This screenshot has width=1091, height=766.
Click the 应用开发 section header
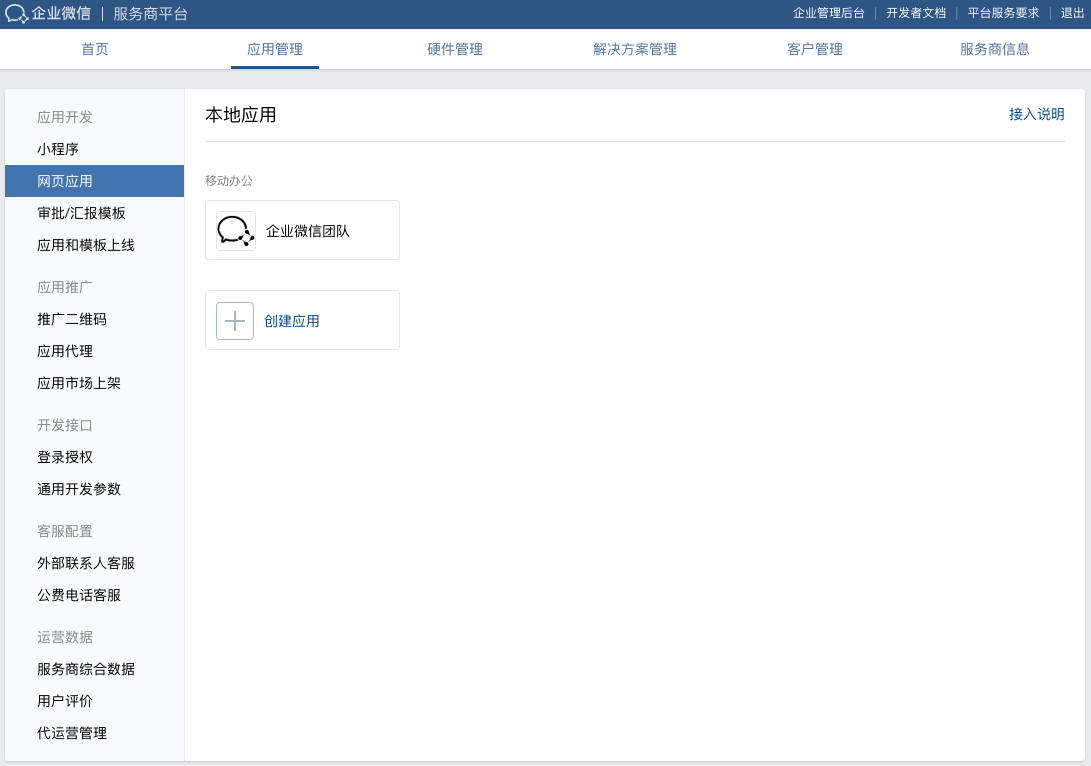tap(65, 117)
